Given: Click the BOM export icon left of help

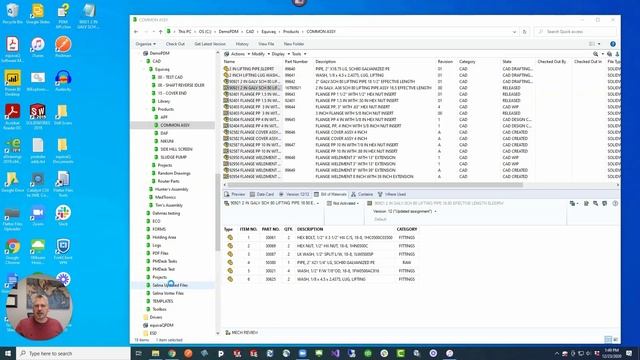Looking at the screenshot, I should click(x=604, y=203).
